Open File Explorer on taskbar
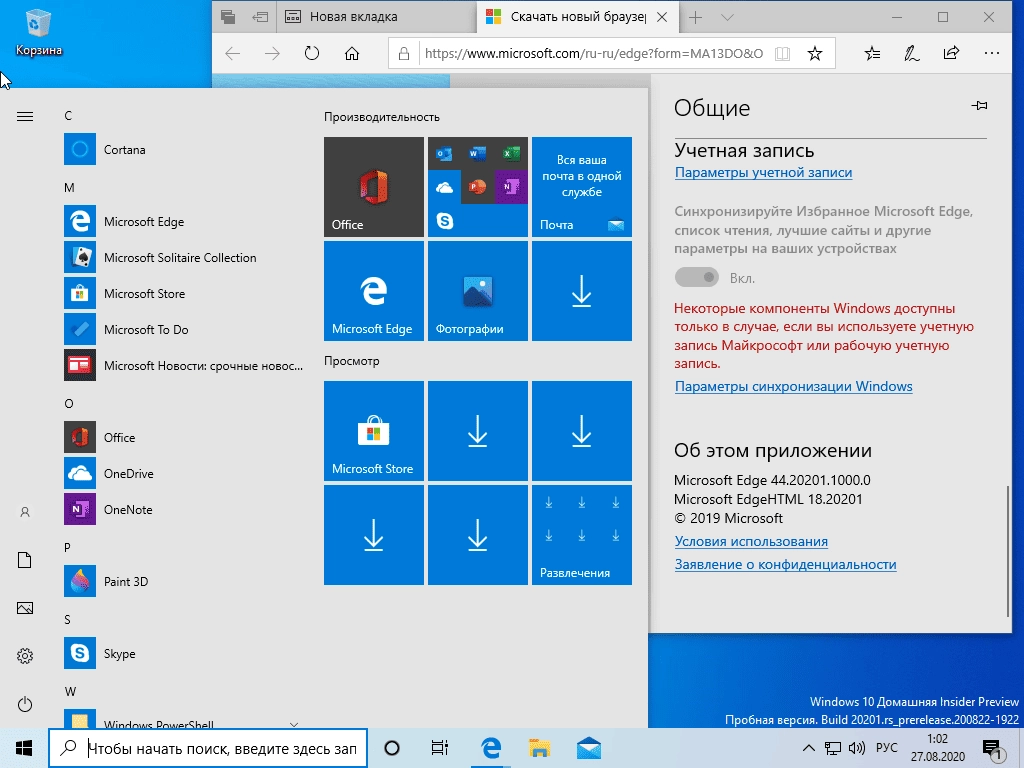 539,748
